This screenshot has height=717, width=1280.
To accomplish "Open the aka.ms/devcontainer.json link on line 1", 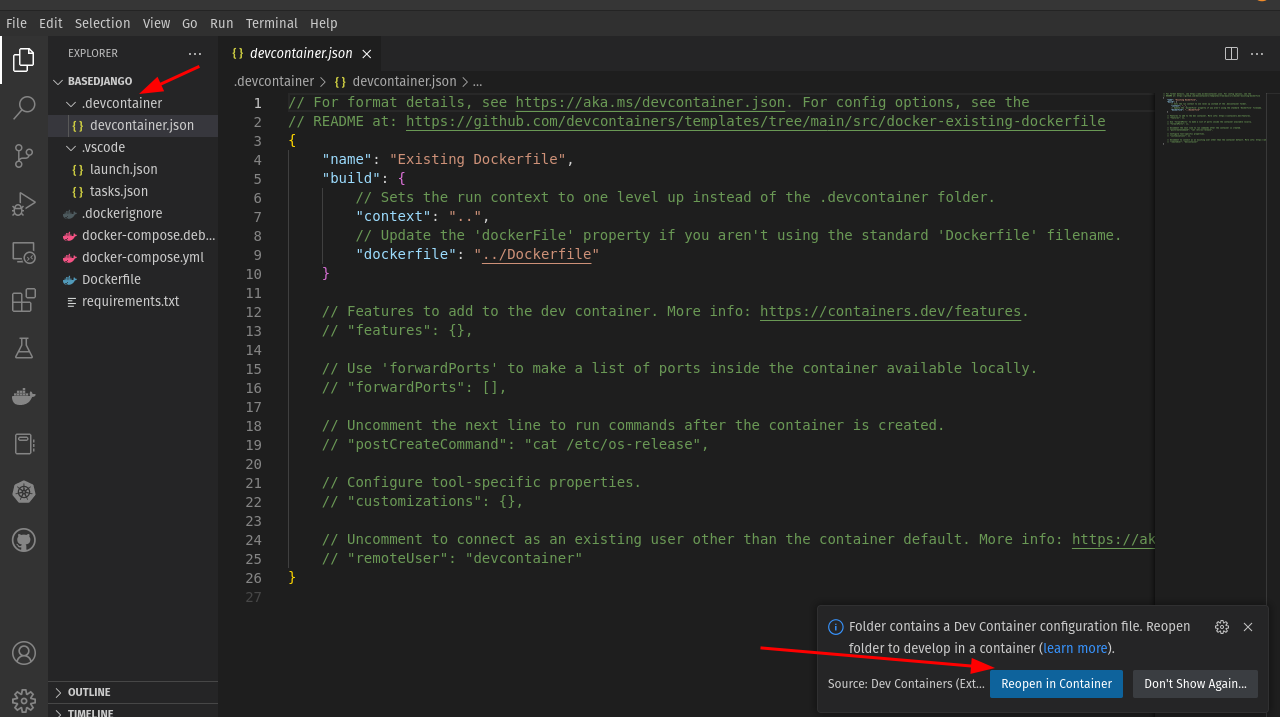I will tap(650, 102).
